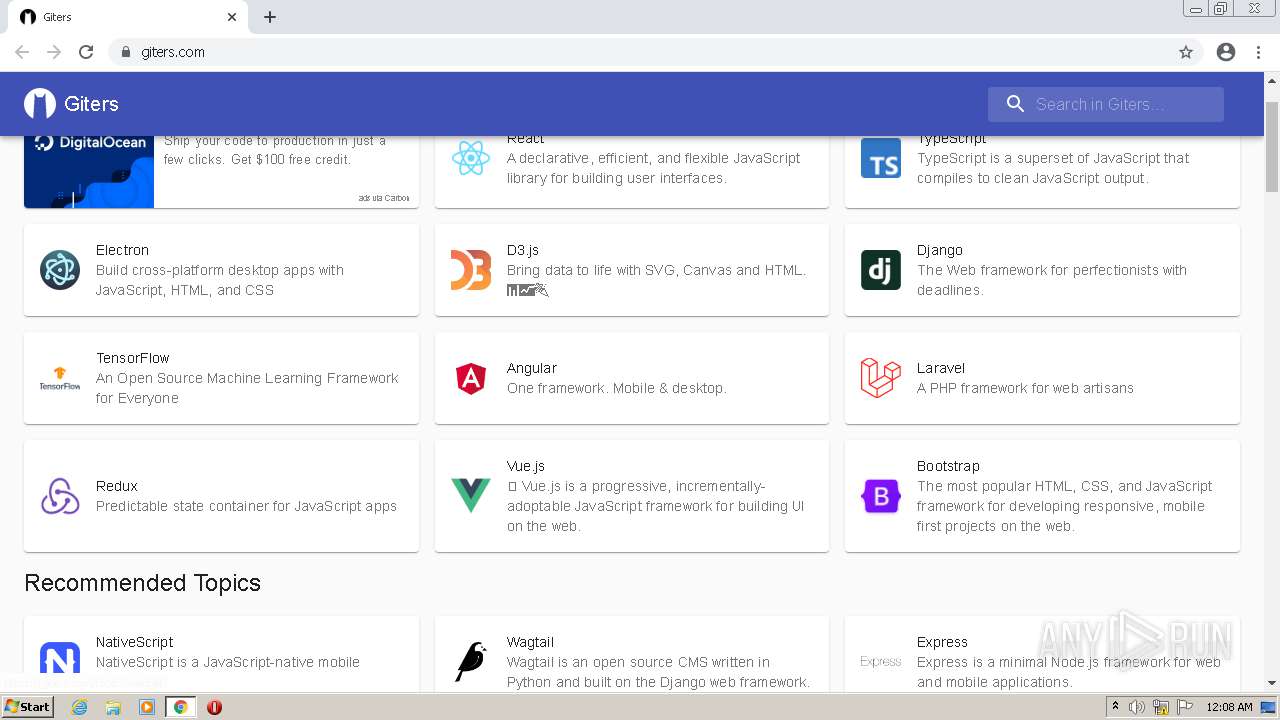Click the 'Recommended Topics' heading
This screenshot has height=720, width=1280.
142,583
